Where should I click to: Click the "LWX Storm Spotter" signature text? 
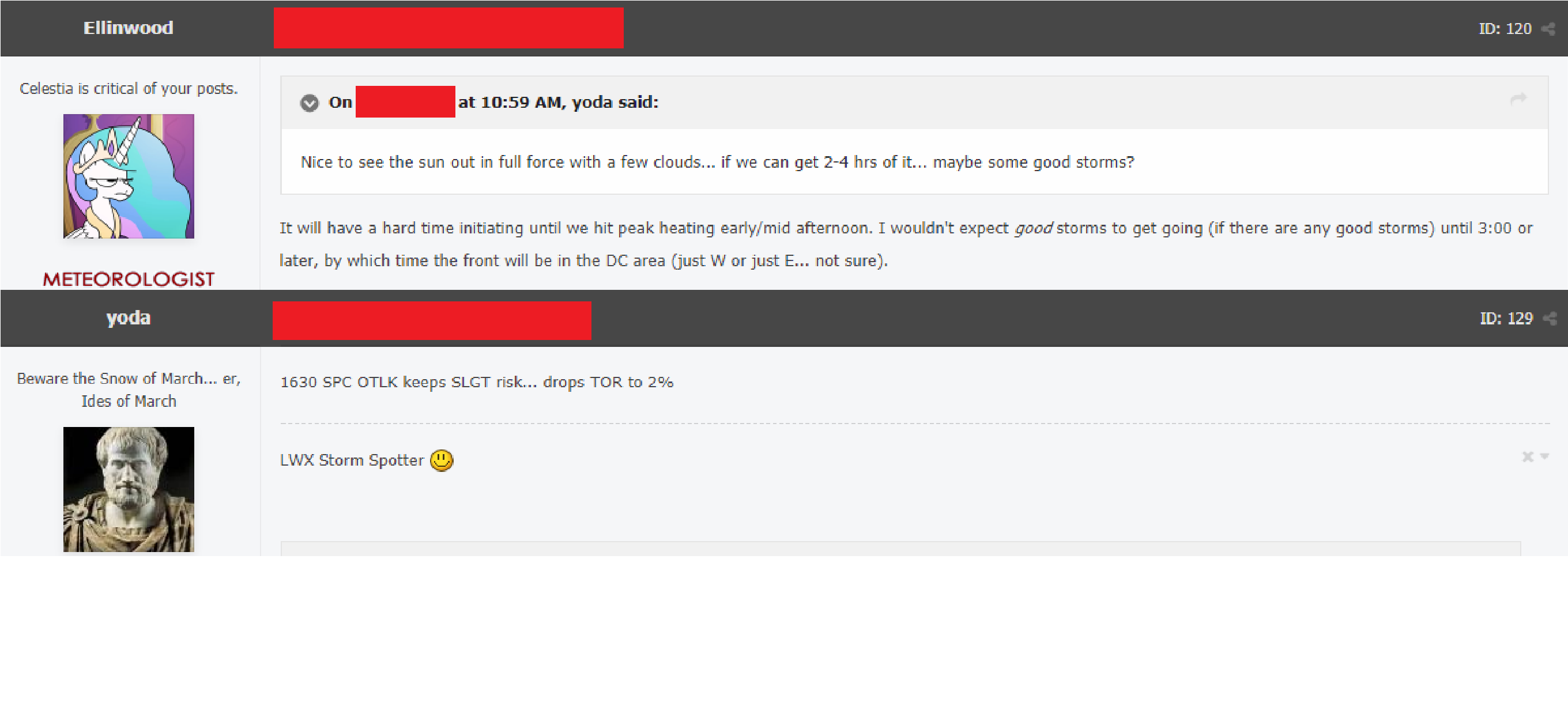pyautogui.click(x=352, y=460)
